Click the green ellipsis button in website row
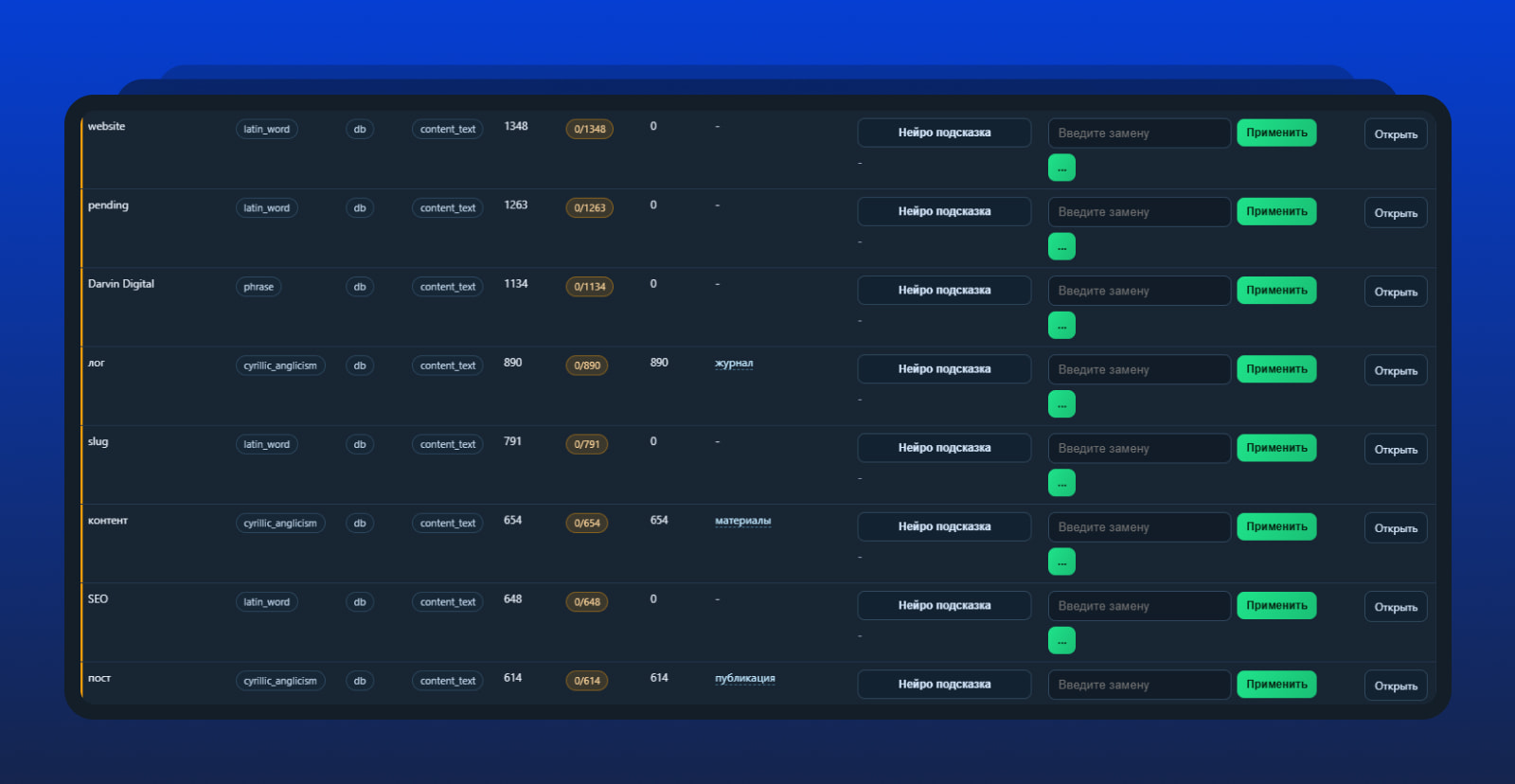 tap(1061, 169)
